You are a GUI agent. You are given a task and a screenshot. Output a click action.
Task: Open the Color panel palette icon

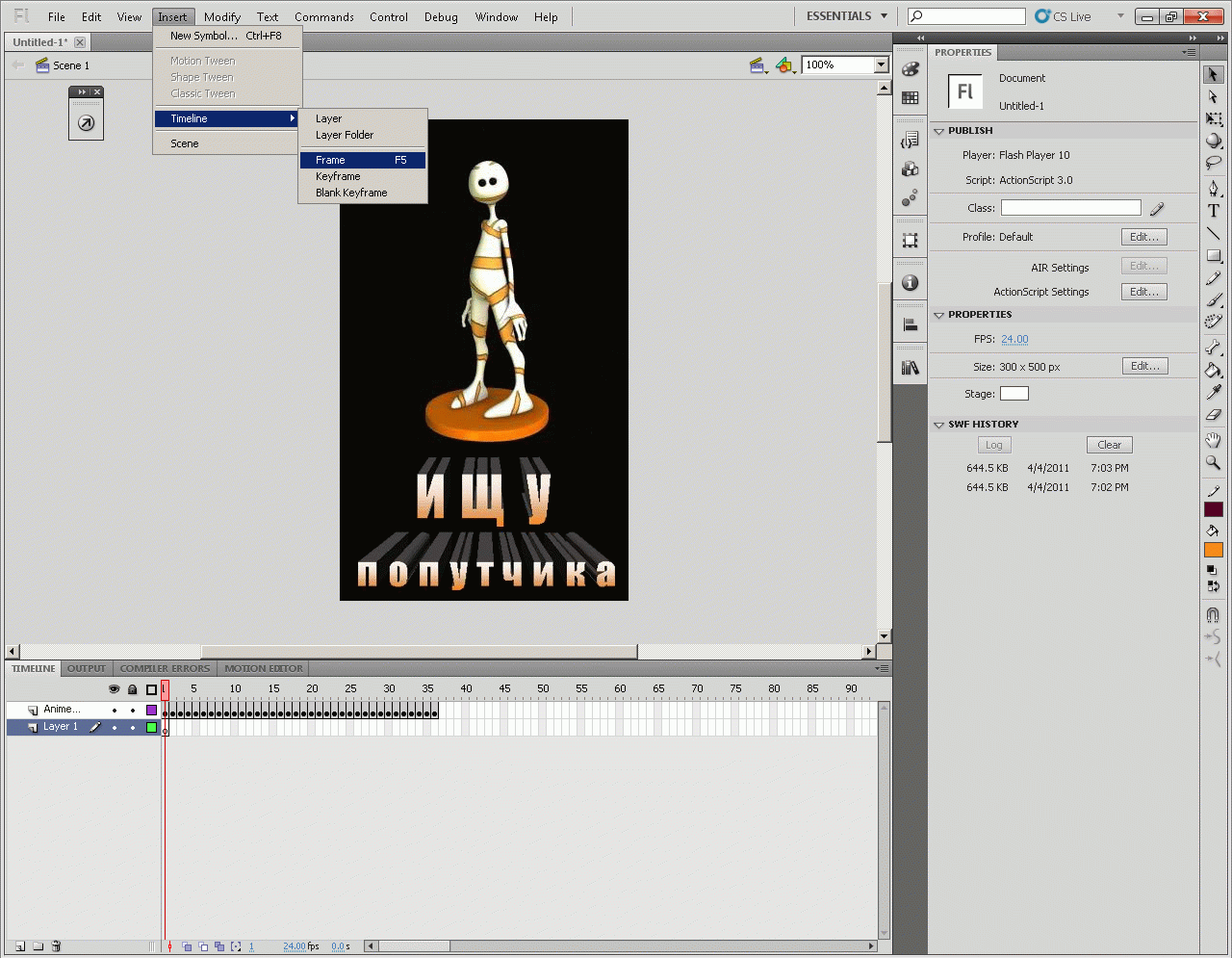click(x=910, y=69)
